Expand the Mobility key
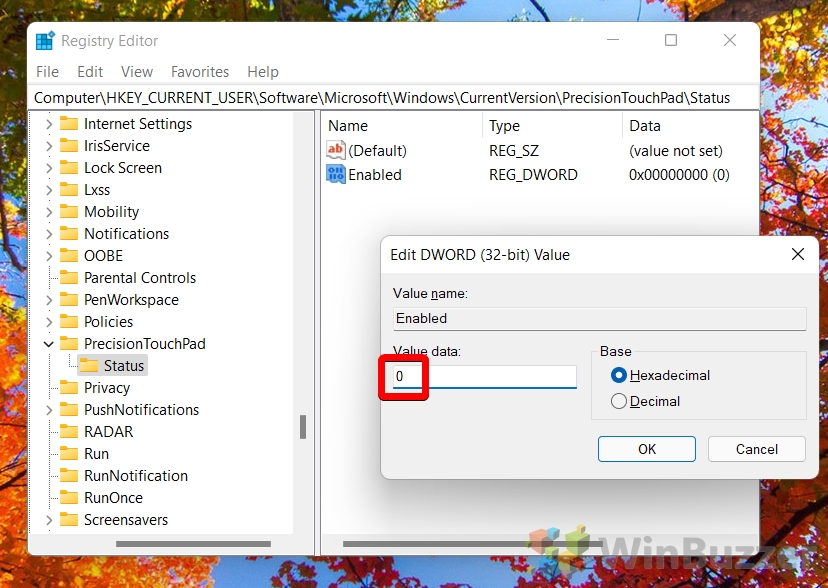This screenshot has height=588, width=828. (49, 212)
